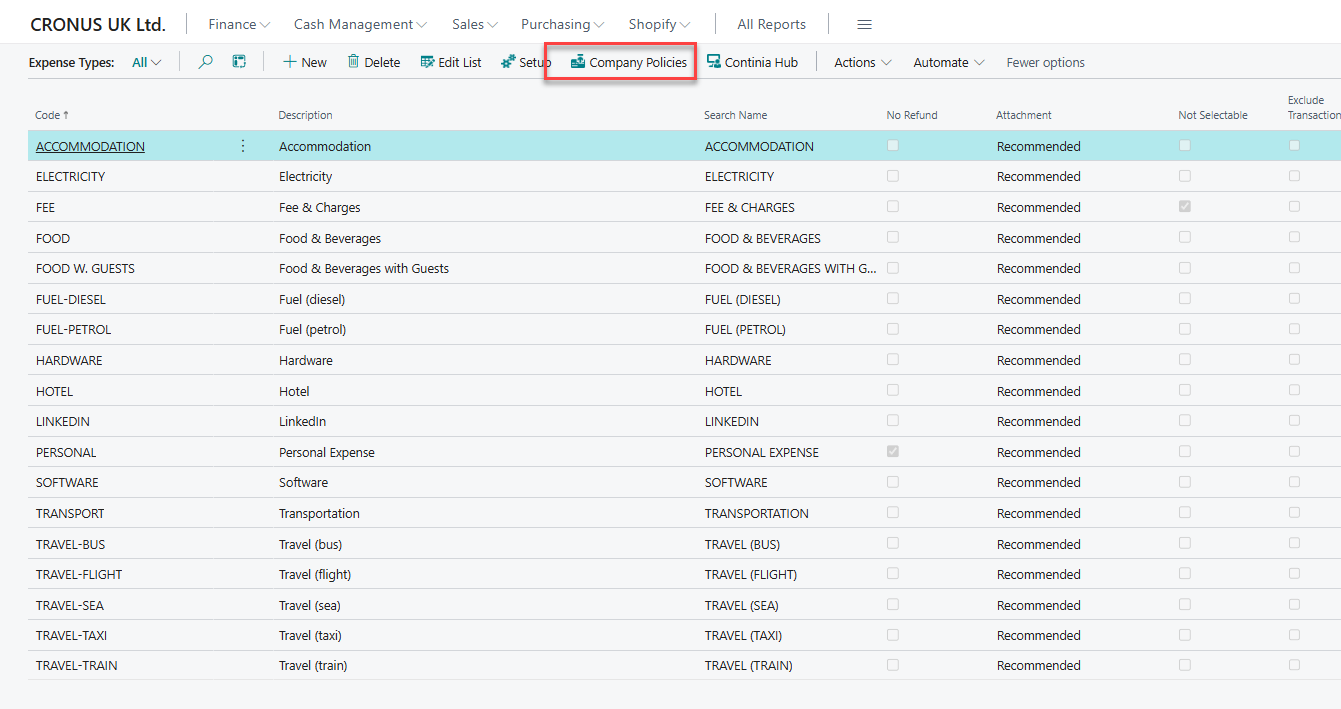Expand the Finance menu dropdown
Viewport: 1341px width, 709px height.
239,24
